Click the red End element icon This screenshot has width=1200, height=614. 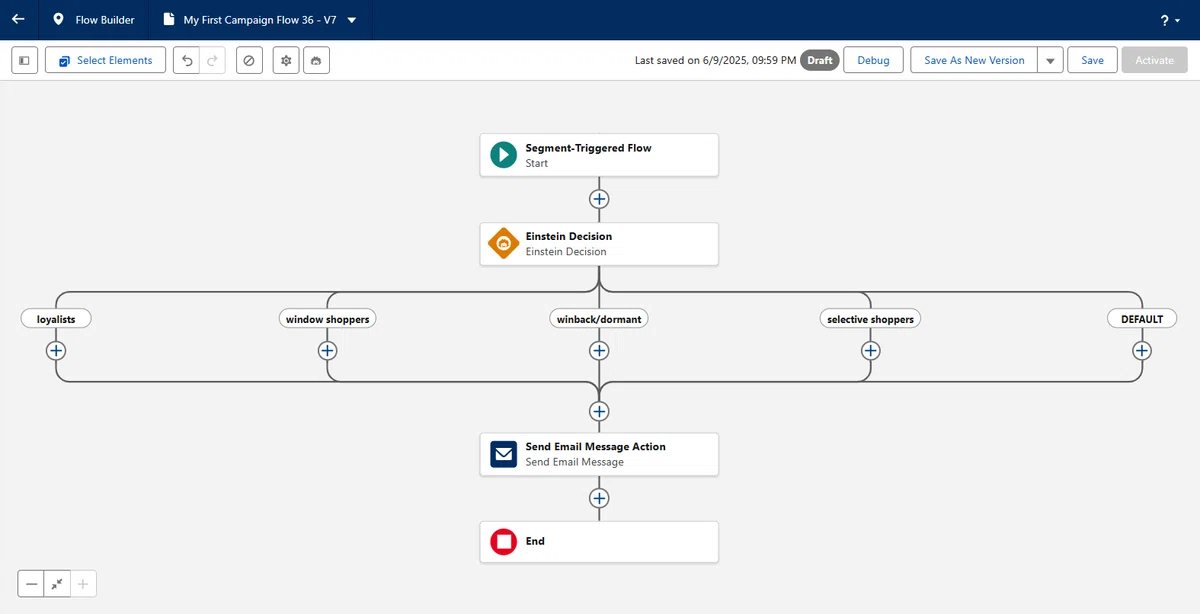(x=503, y=542)
